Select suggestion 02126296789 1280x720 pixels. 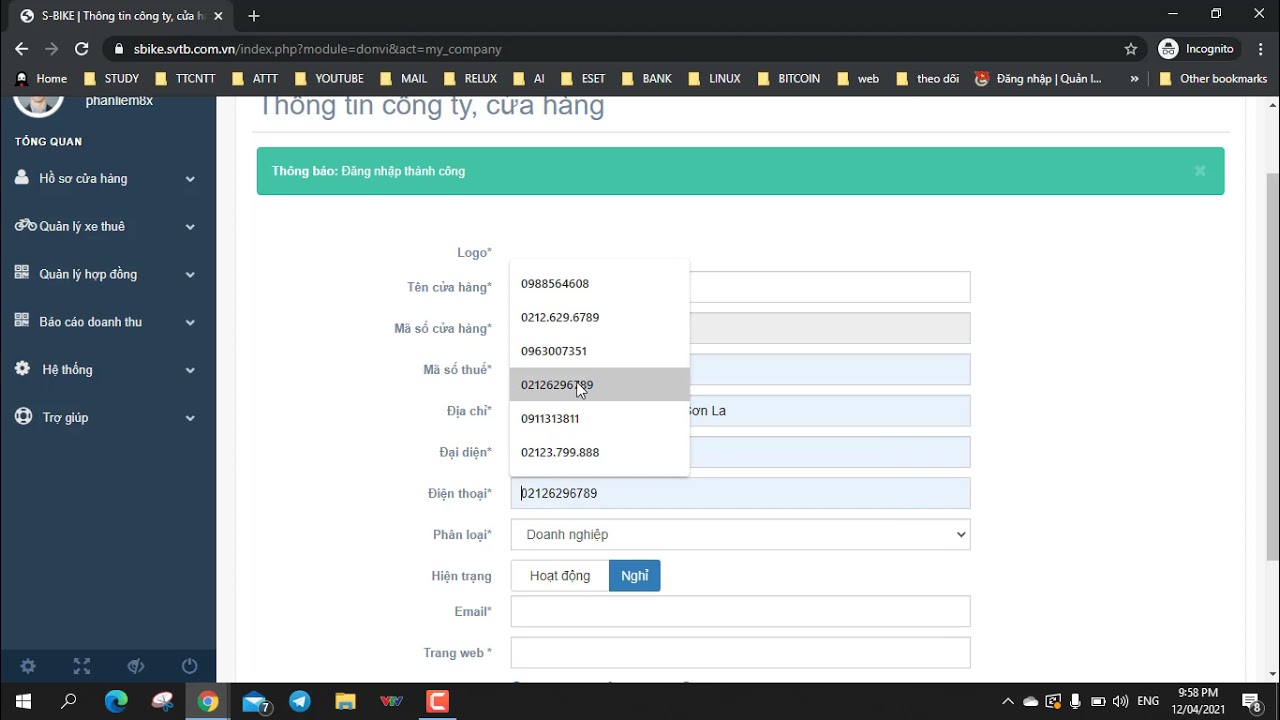click(599, 385)
